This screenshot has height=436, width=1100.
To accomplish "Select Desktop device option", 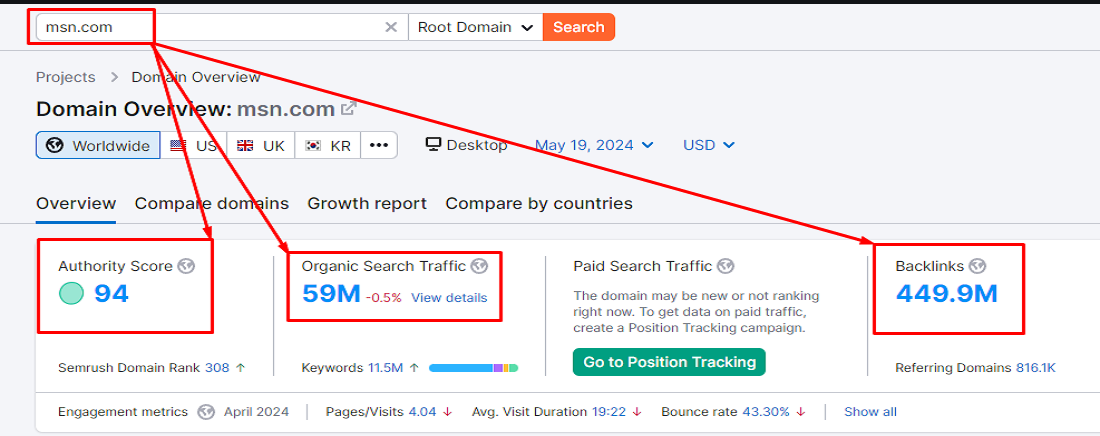I will coord(467,145).
